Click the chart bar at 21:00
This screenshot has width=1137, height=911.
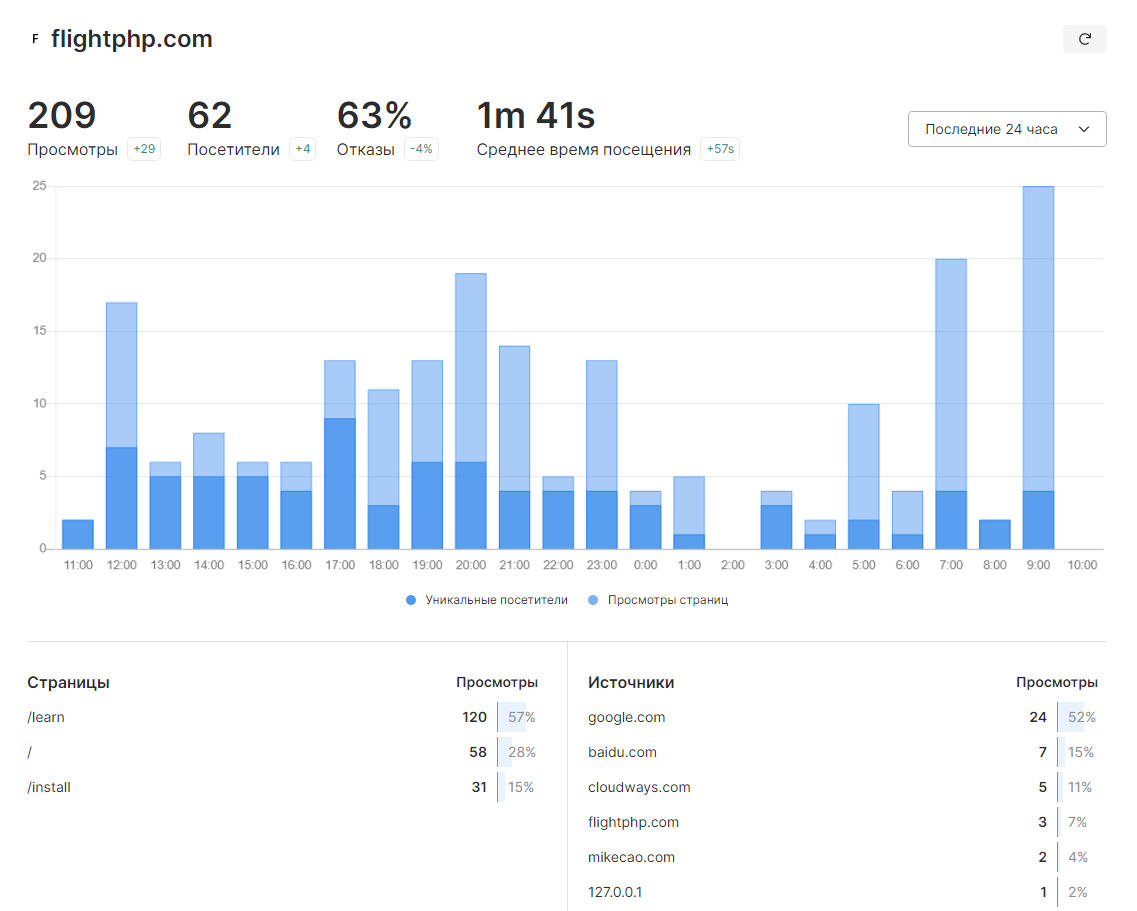pos(514,448)
